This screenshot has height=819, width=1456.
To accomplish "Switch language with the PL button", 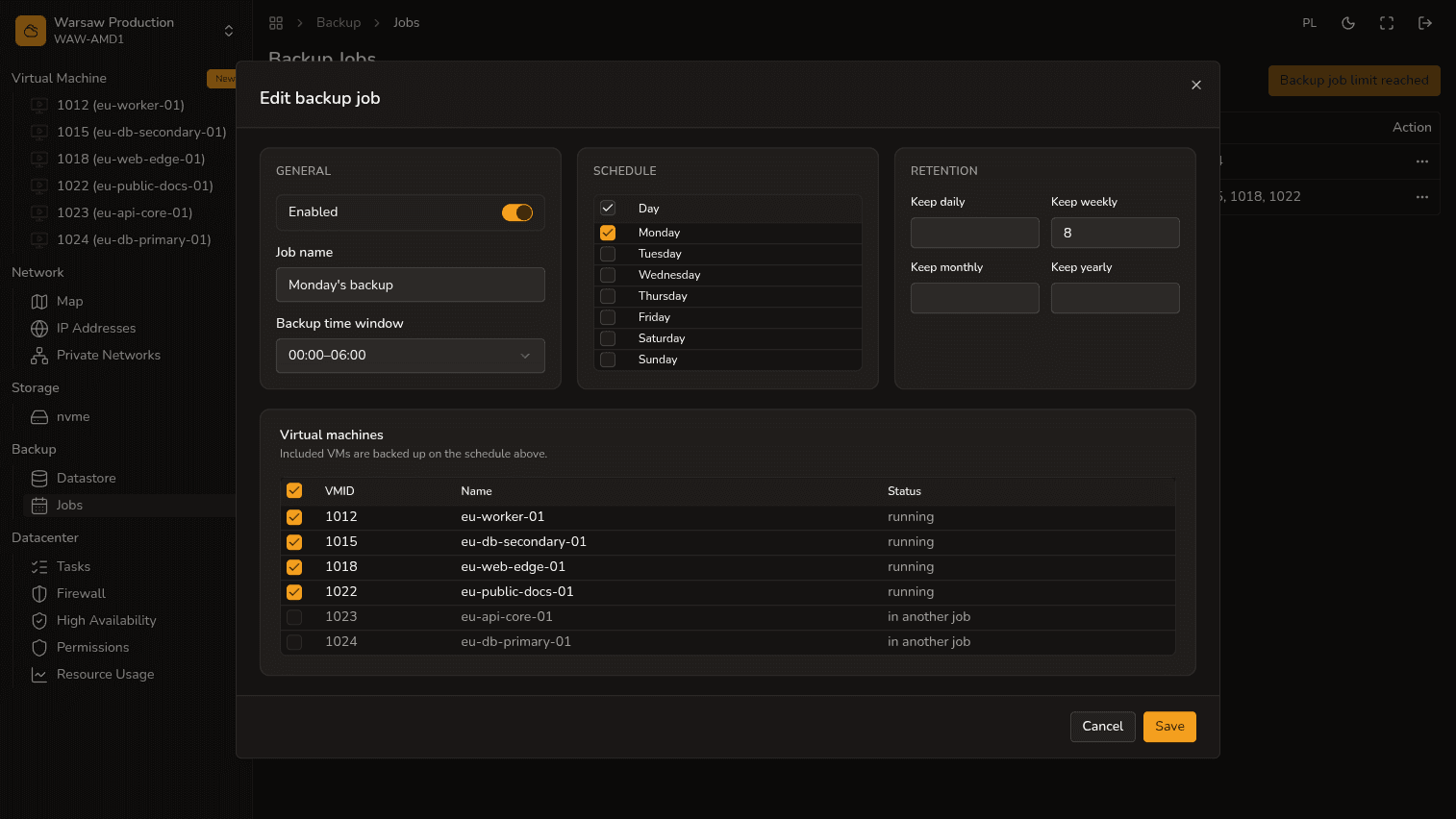I will click(1309, 23).
